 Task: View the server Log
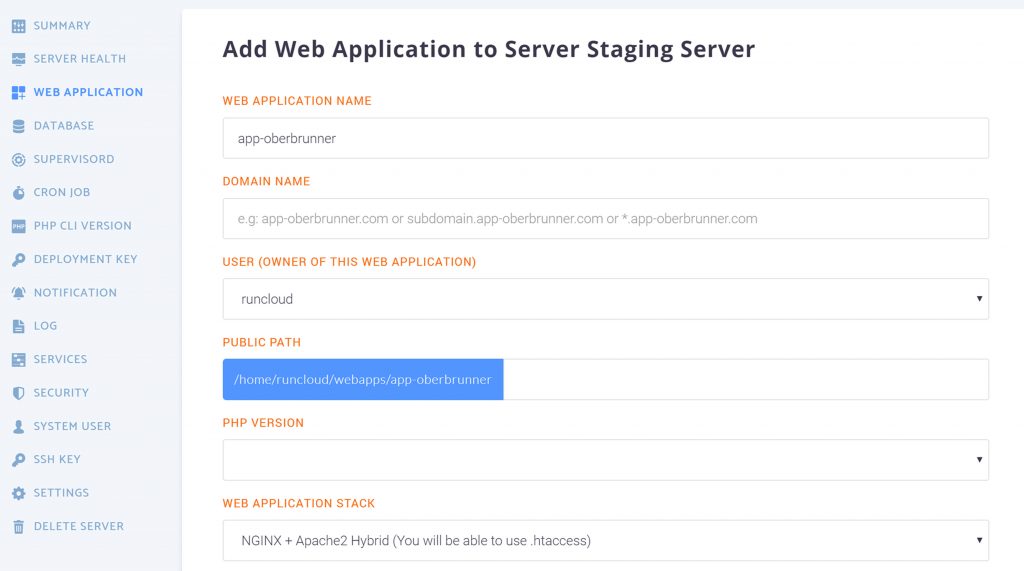coord(45,325)
